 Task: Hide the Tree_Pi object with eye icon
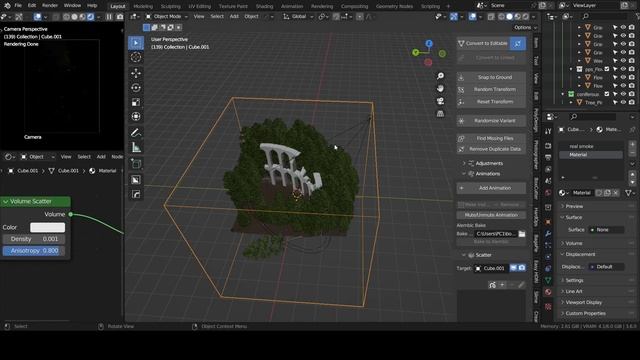click(623, 102)
